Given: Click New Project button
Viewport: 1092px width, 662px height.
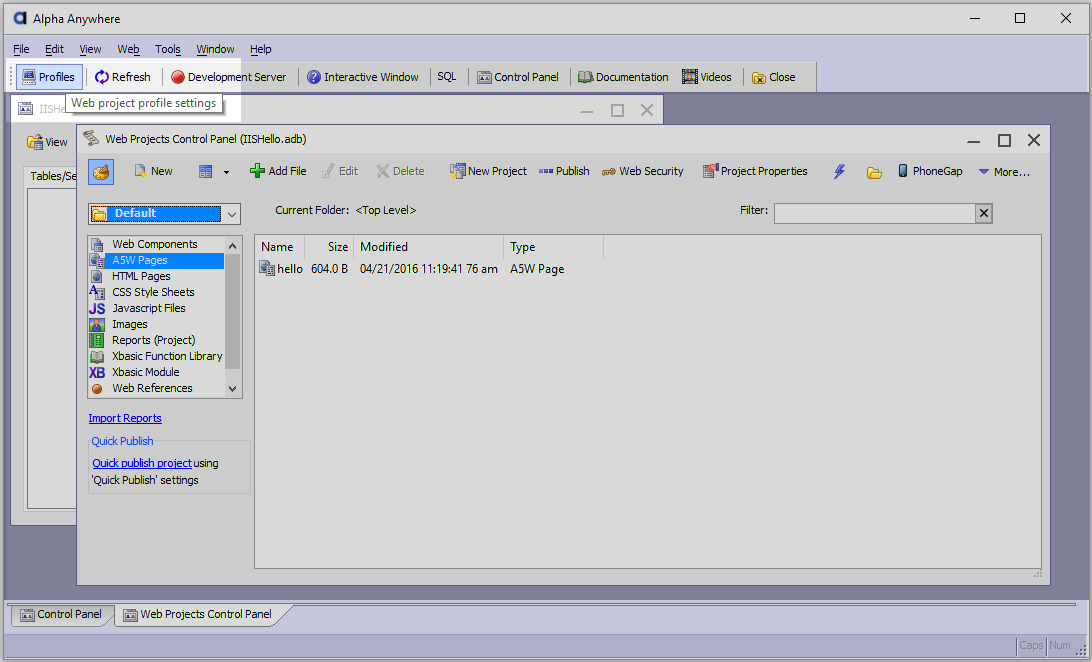Looking at the screenshot, I should coord(488,171).
